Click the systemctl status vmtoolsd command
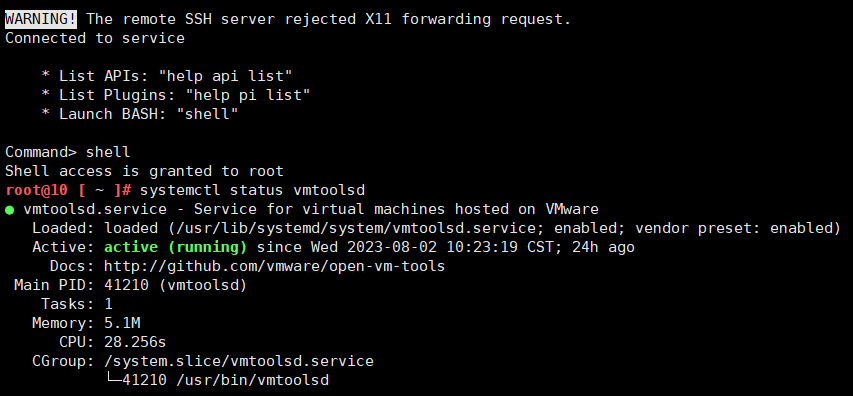The height and width of the screenshot is (396, 853). click(252, 190)
